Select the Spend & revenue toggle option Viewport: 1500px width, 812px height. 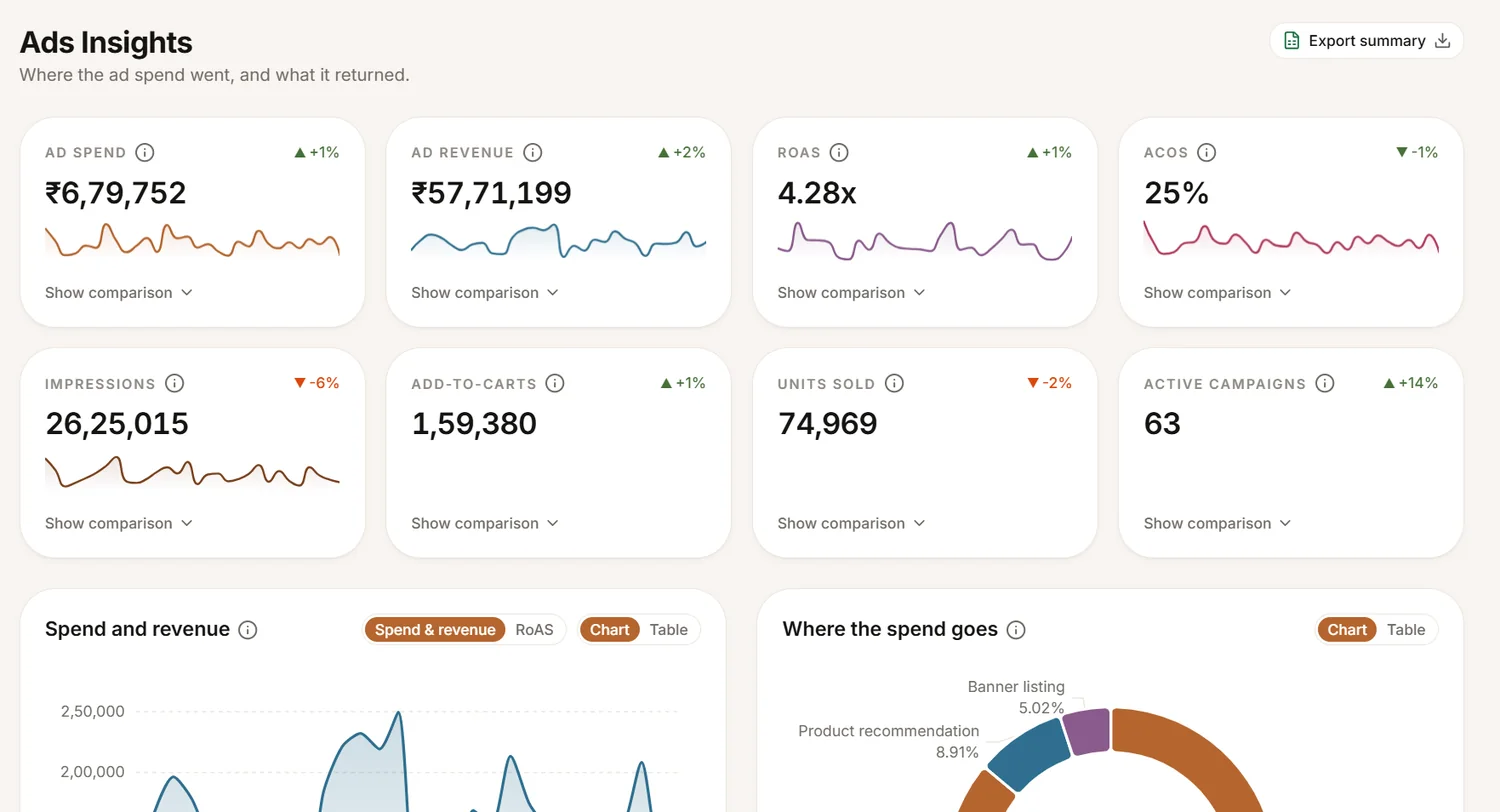pos(435,630)
